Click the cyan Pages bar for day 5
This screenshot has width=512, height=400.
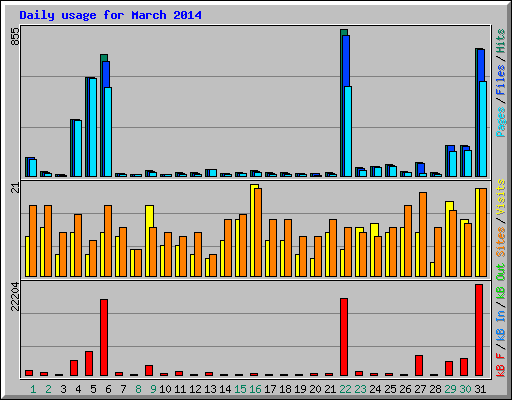[x=93, y=127]
